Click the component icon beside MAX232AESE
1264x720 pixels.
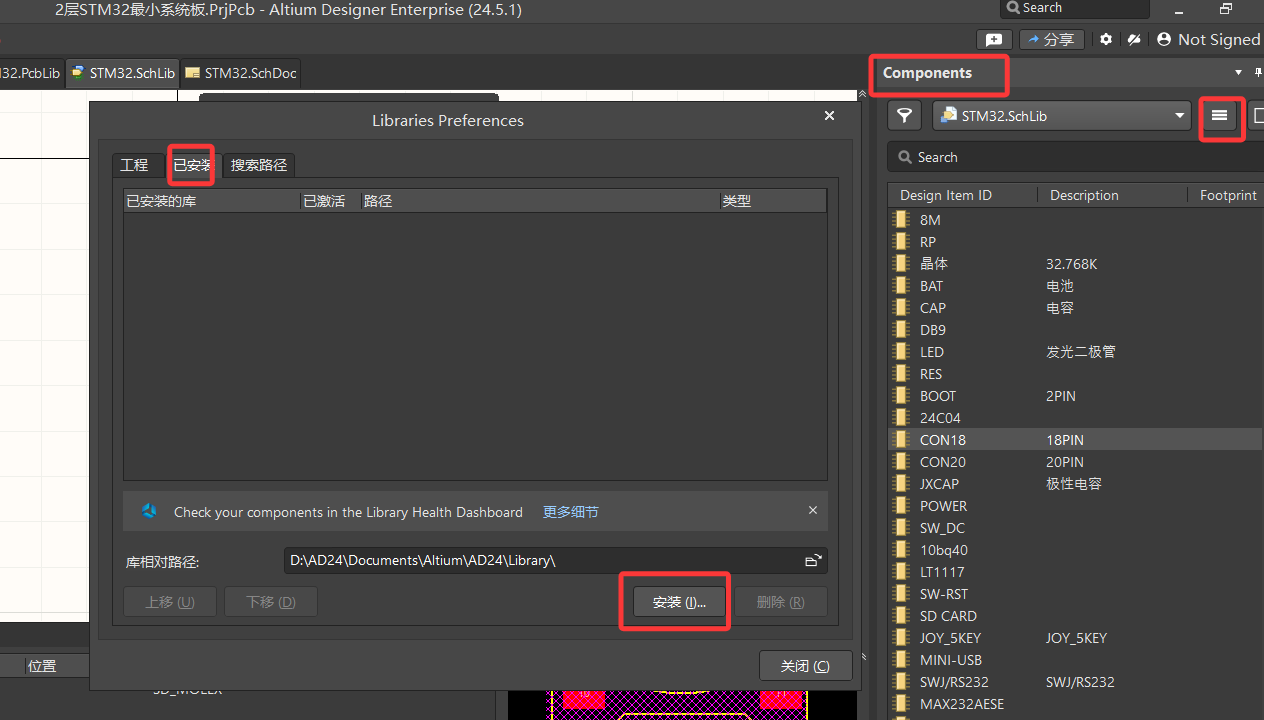(901, 703)
